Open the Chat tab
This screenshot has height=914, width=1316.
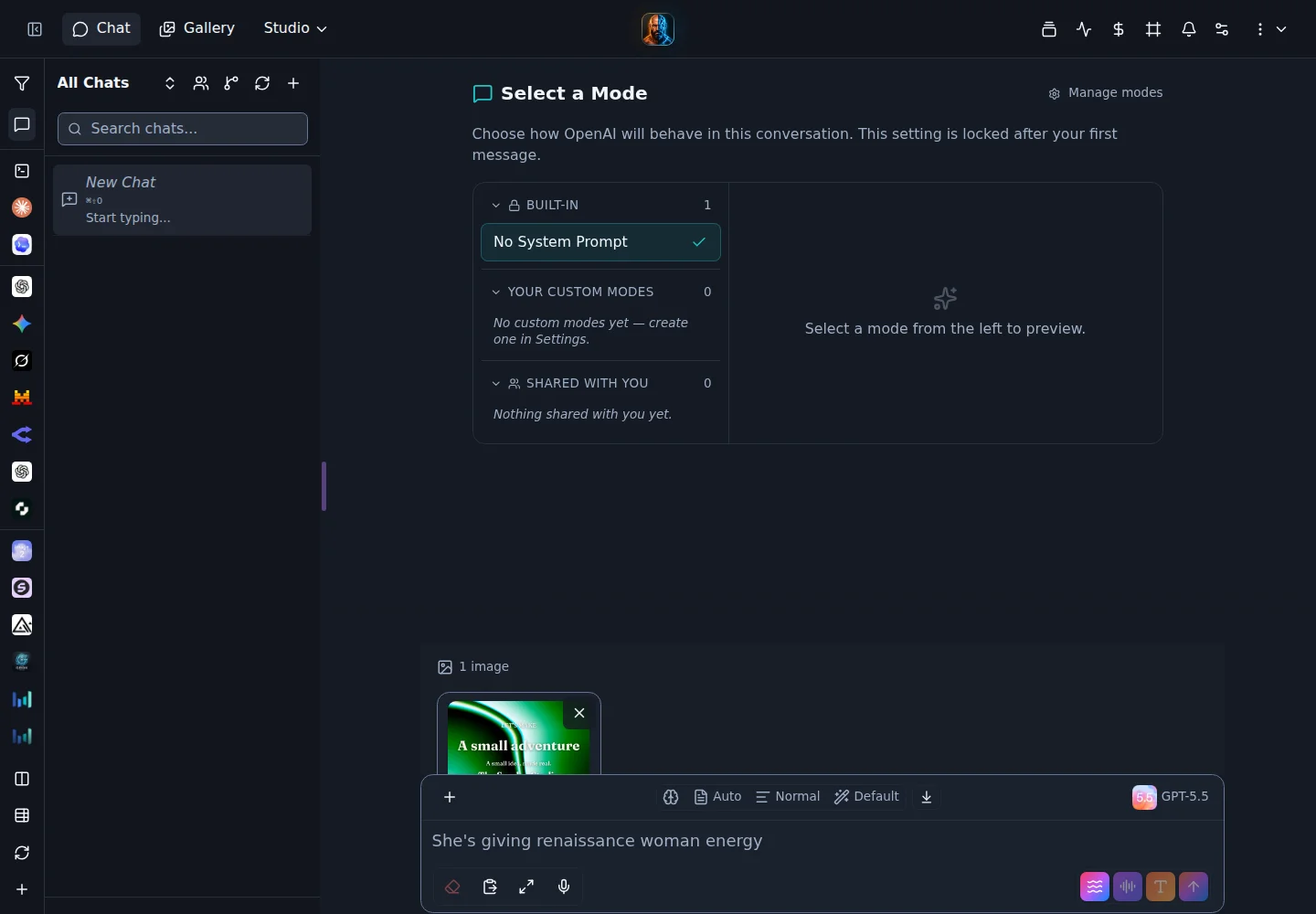(101, 28)
